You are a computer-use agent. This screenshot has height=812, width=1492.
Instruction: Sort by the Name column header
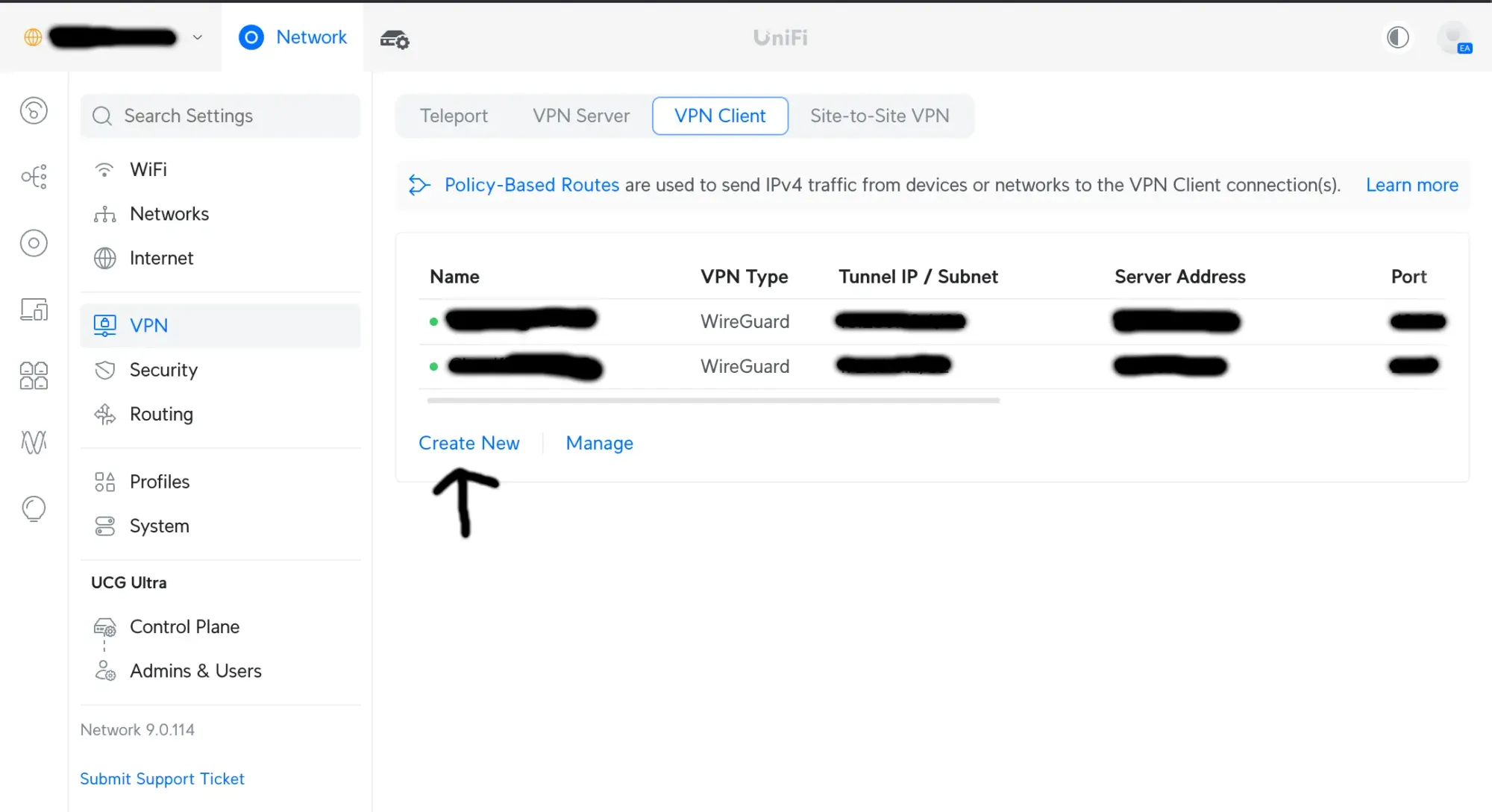point(454,277)
